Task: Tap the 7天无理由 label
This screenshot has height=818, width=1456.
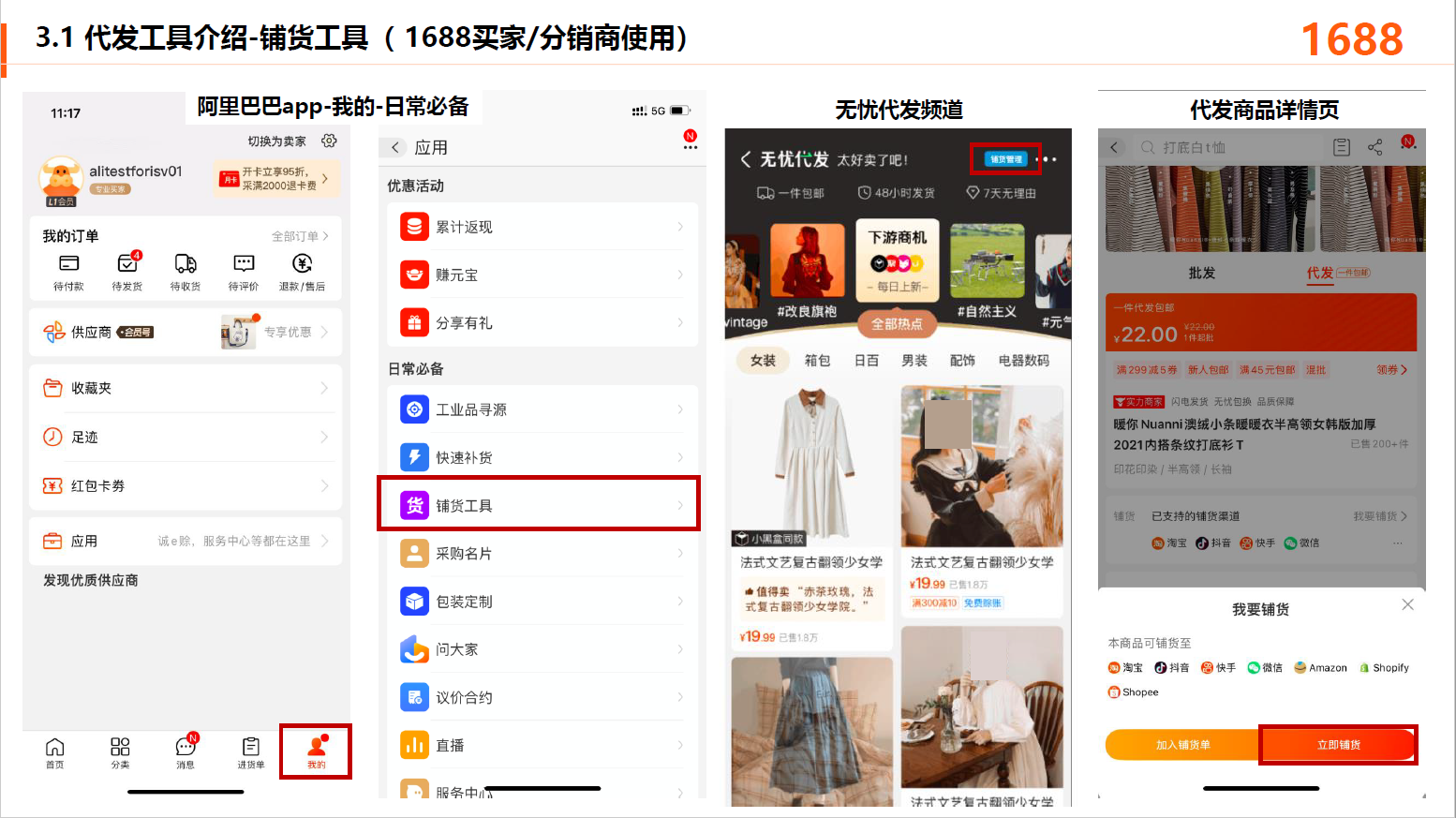Action: point(1002,193)
